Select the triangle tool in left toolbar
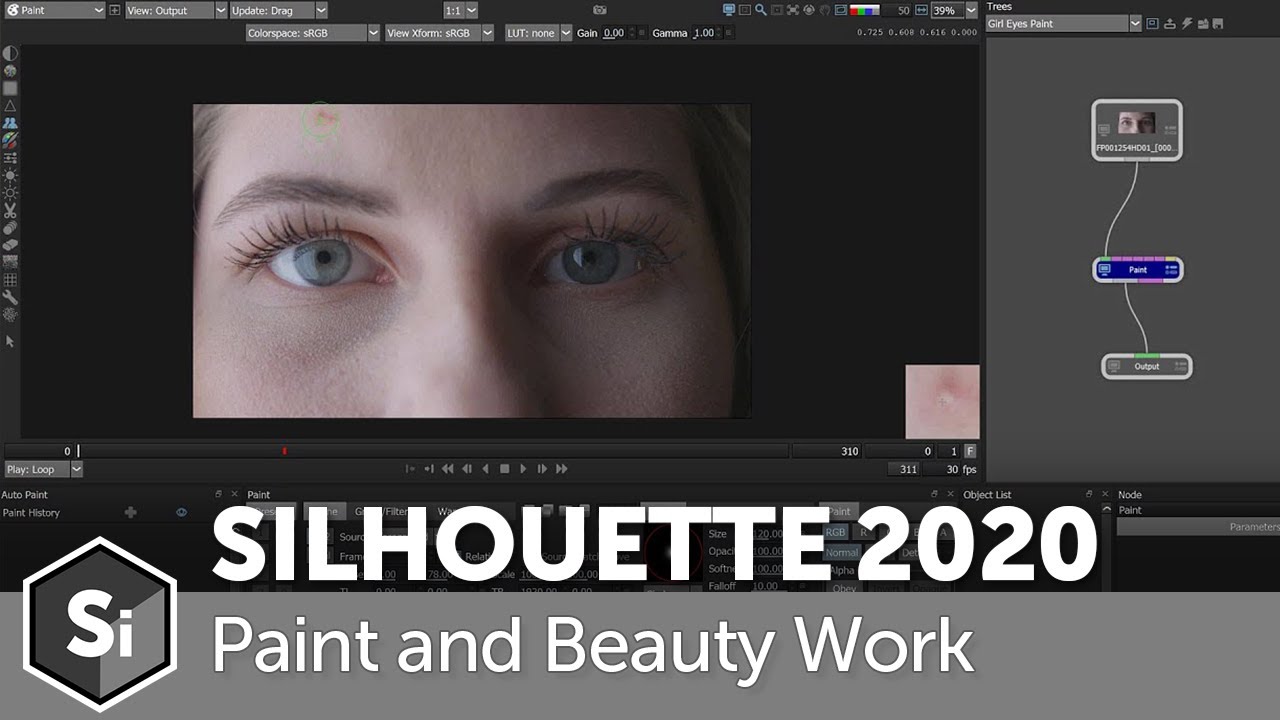This screenshot has width=1280, height=720. (x=10, y=105)
